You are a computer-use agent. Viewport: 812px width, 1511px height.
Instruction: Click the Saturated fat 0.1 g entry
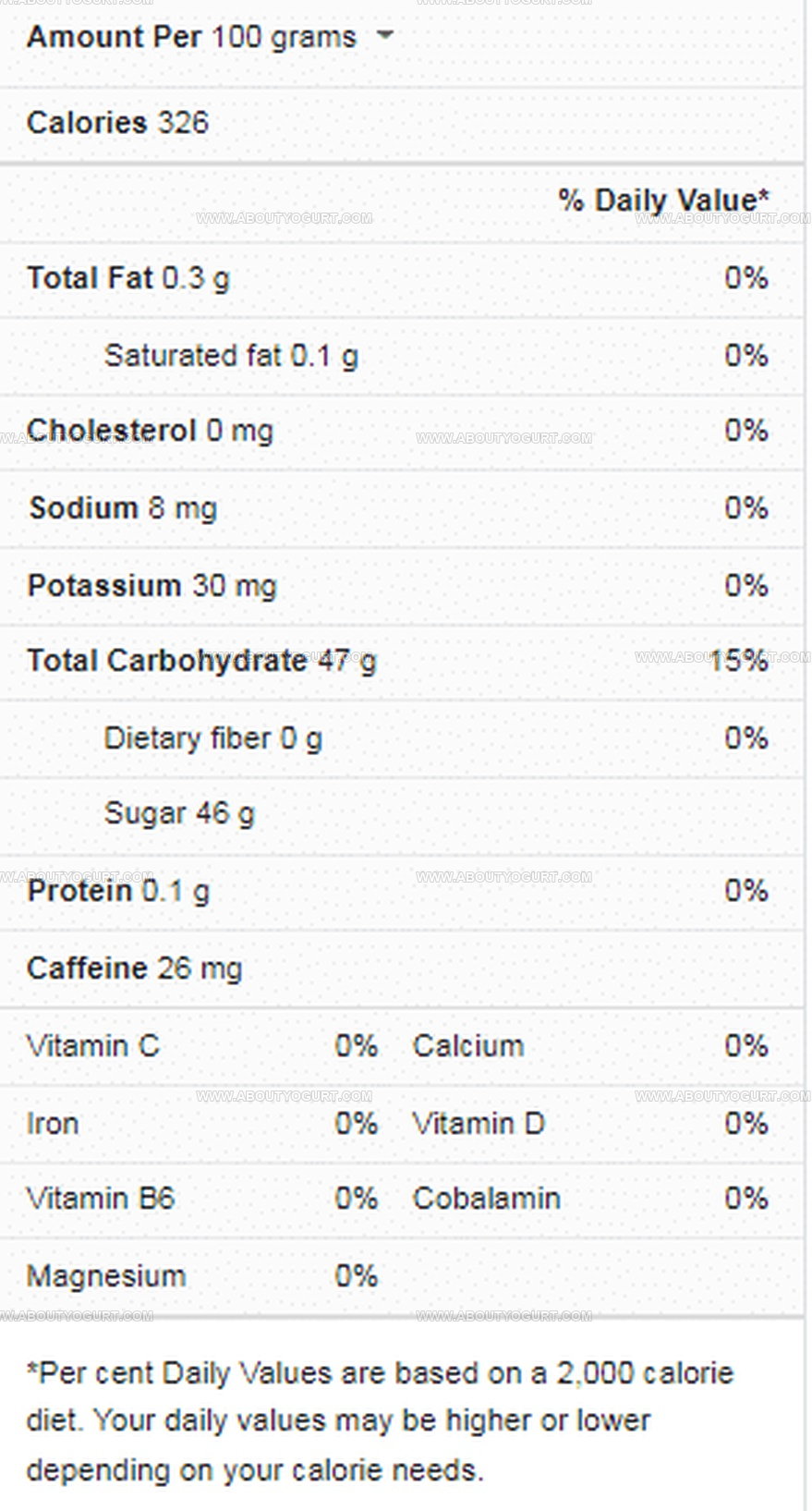click(x=231, y=356)
